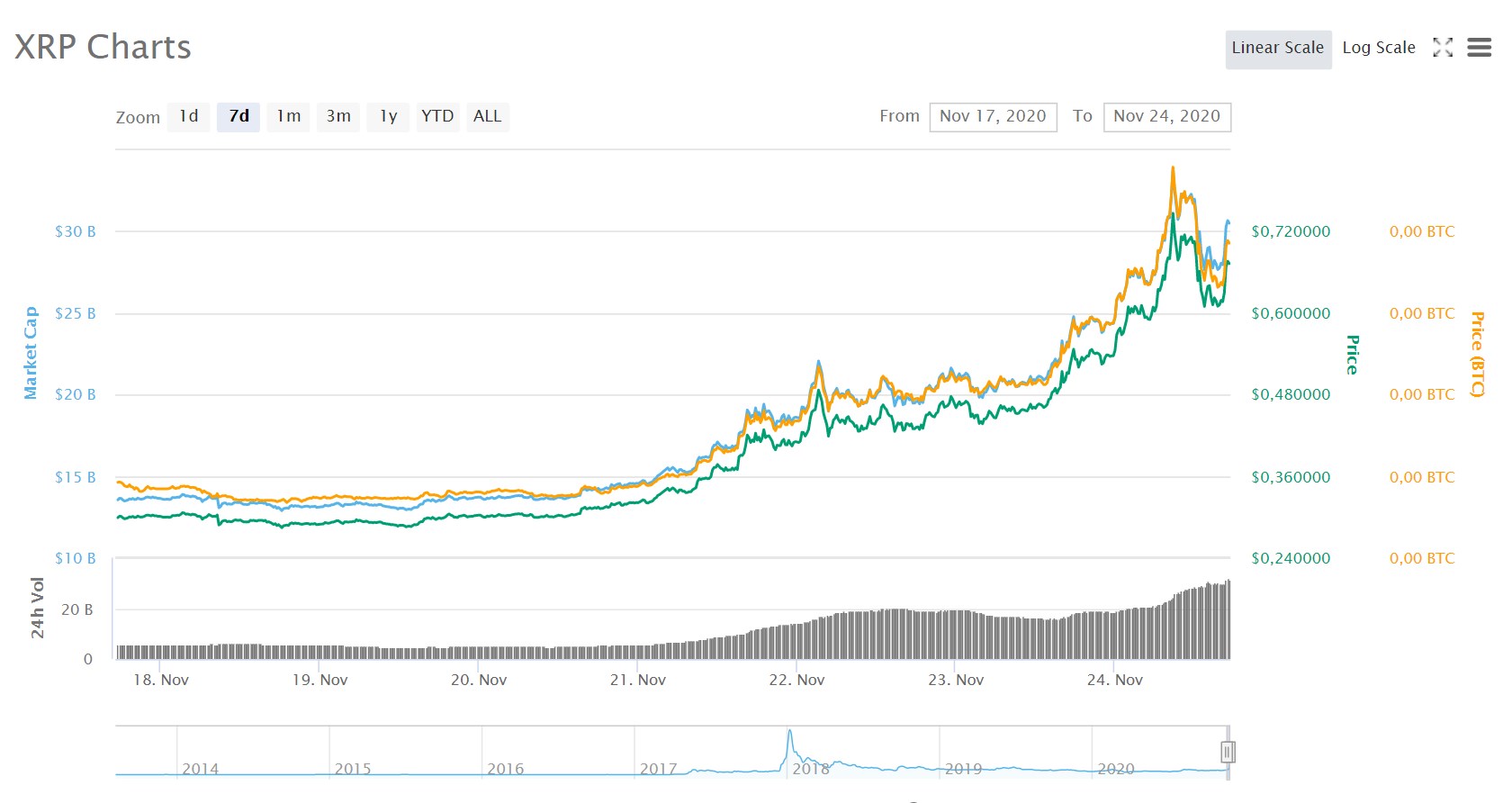Open the chart hamburger menu
Viewport: 1512px width, 803px height.
click(x=1479, y=48)
